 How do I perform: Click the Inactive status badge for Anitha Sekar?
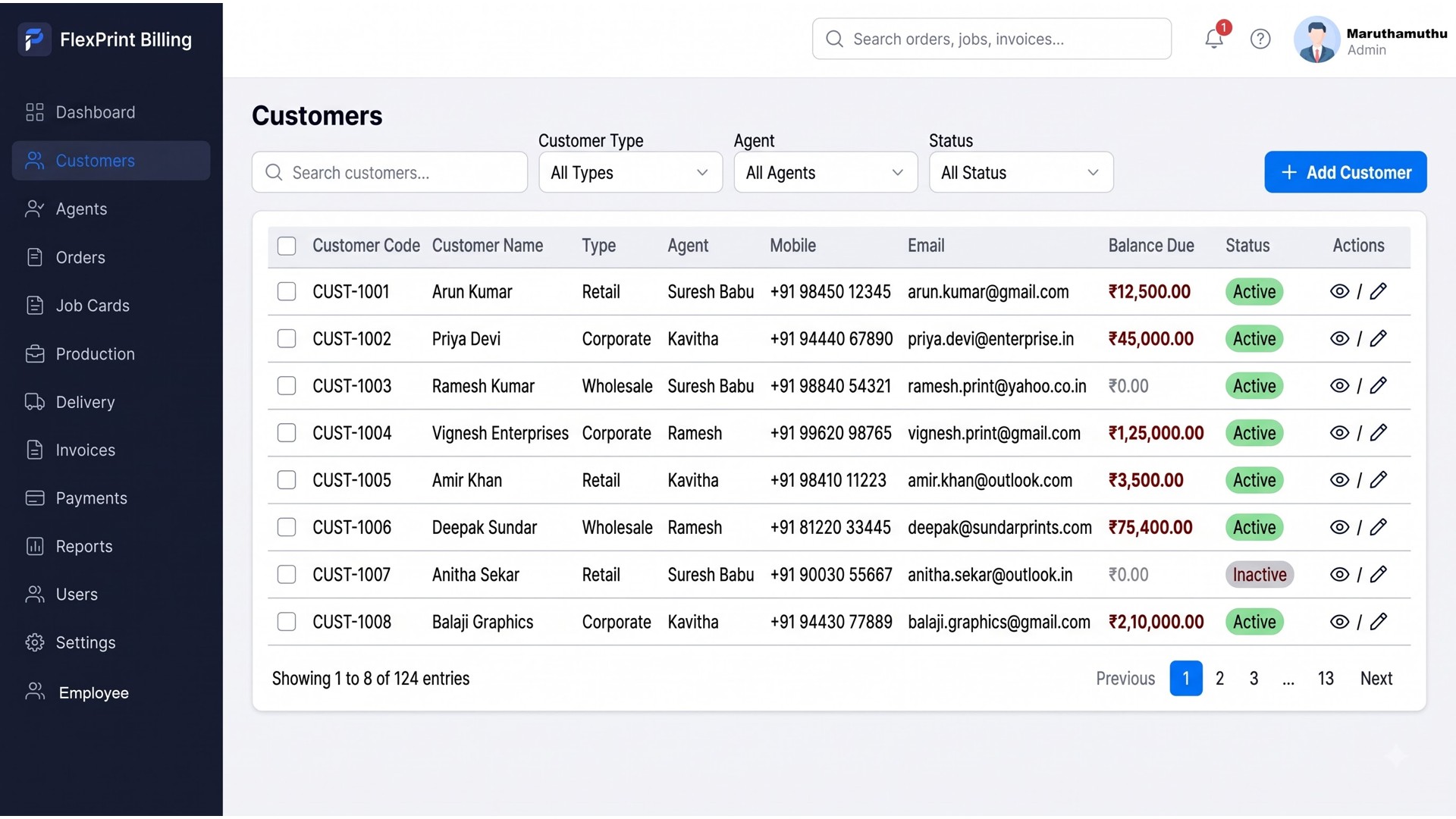pos(1259,574)
